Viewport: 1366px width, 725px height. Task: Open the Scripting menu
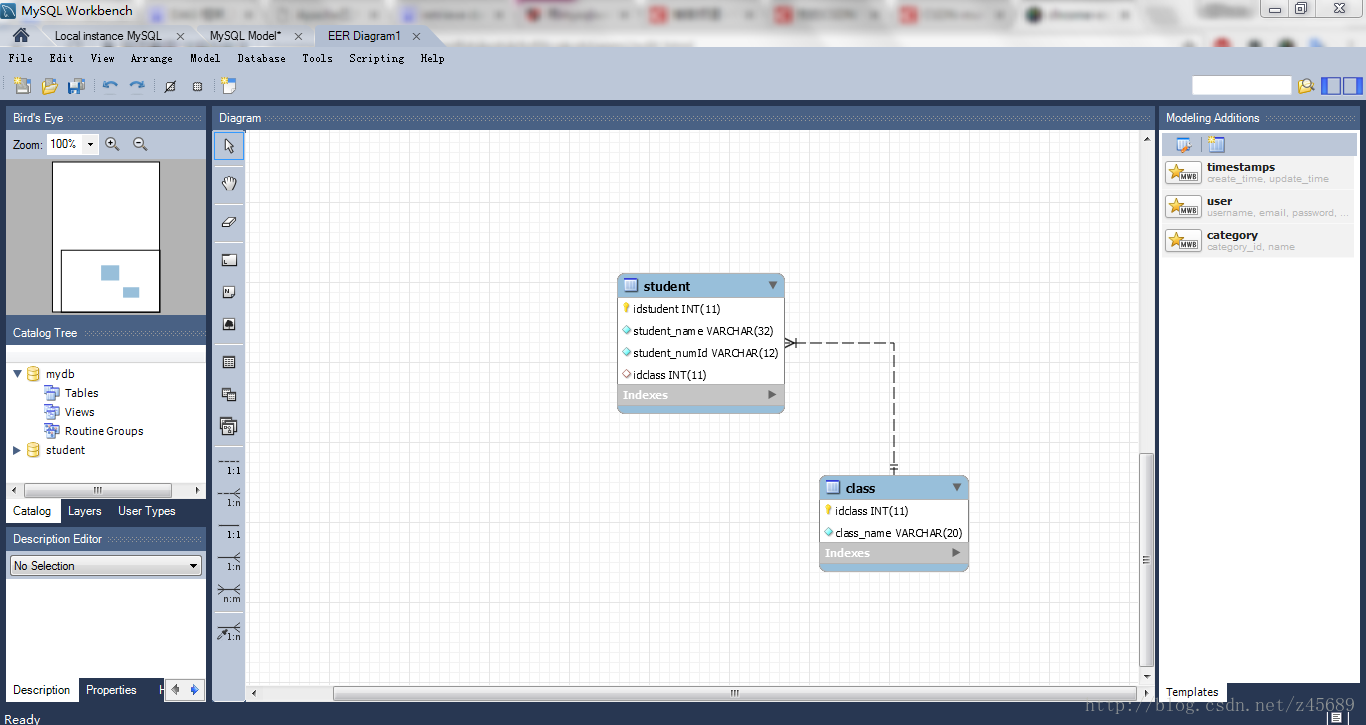click(x=377, y=58)
